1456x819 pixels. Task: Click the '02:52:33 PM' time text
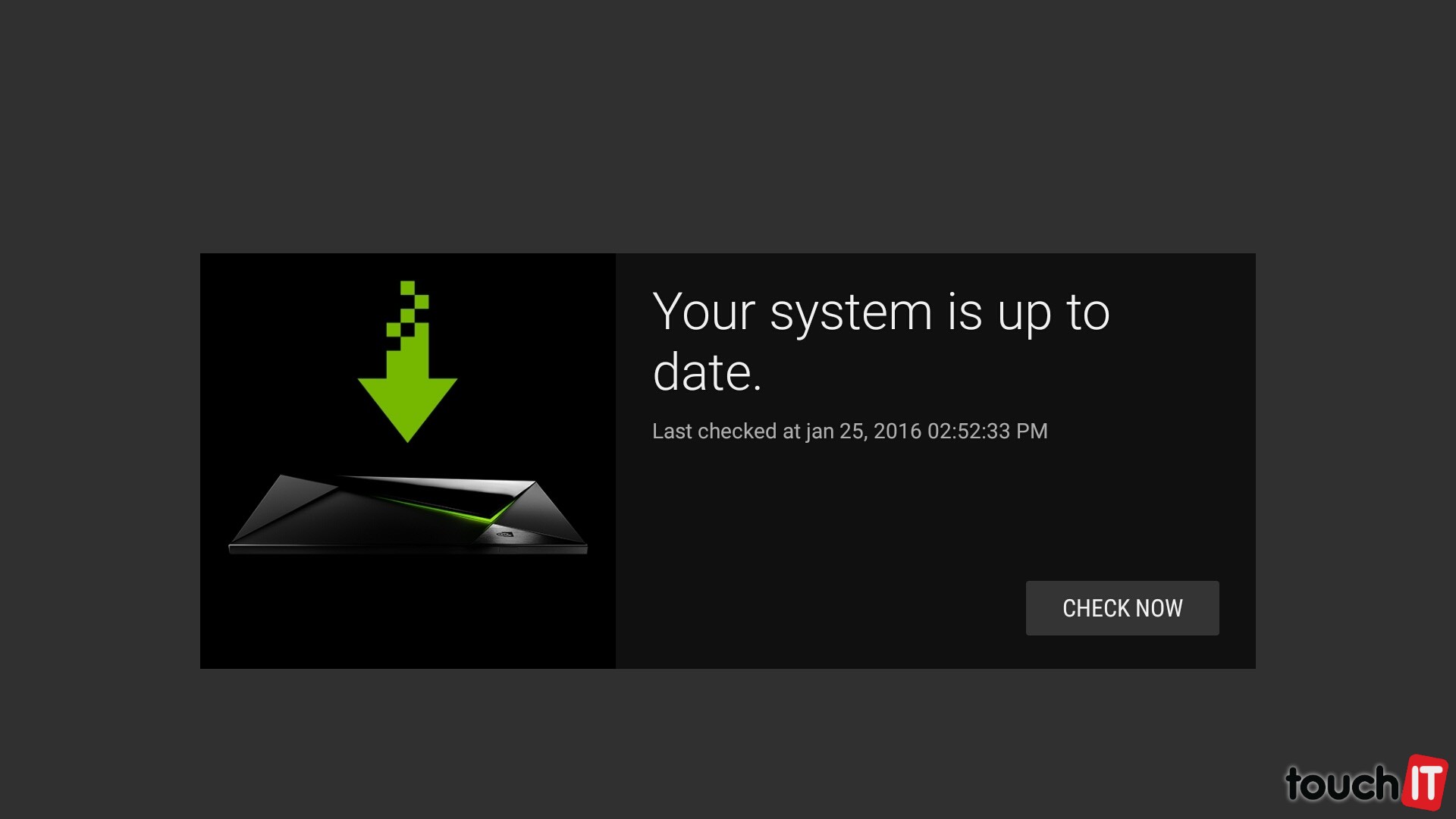987,431
